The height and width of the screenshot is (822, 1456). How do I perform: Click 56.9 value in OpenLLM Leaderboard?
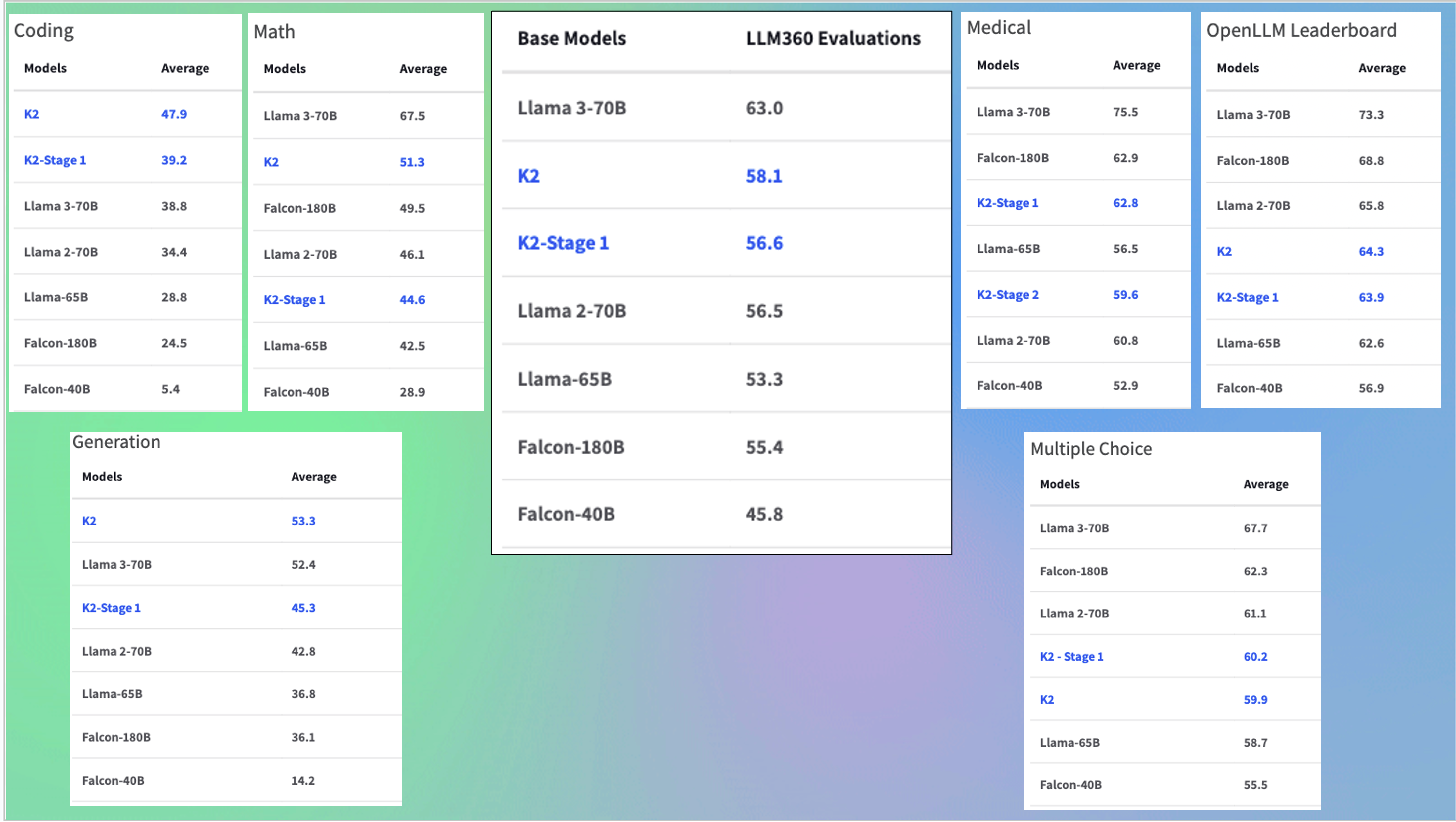point(1371,388)
